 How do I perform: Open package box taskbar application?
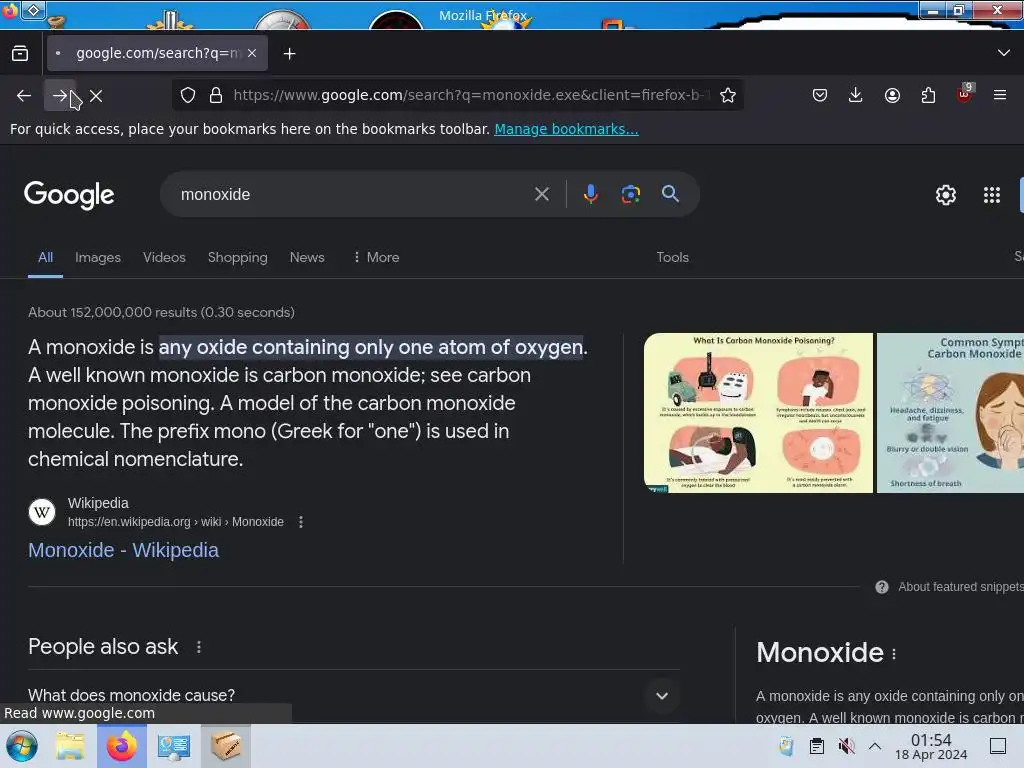[226, 746]
